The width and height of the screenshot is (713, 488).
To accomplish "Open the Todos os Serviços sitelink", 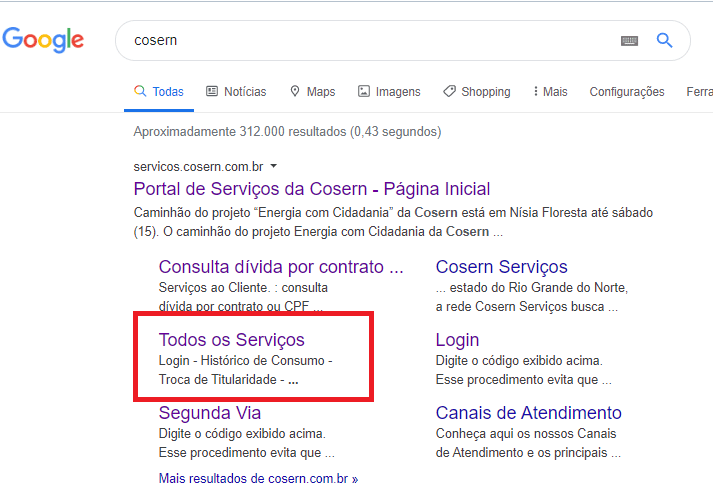I will (231, 340).
